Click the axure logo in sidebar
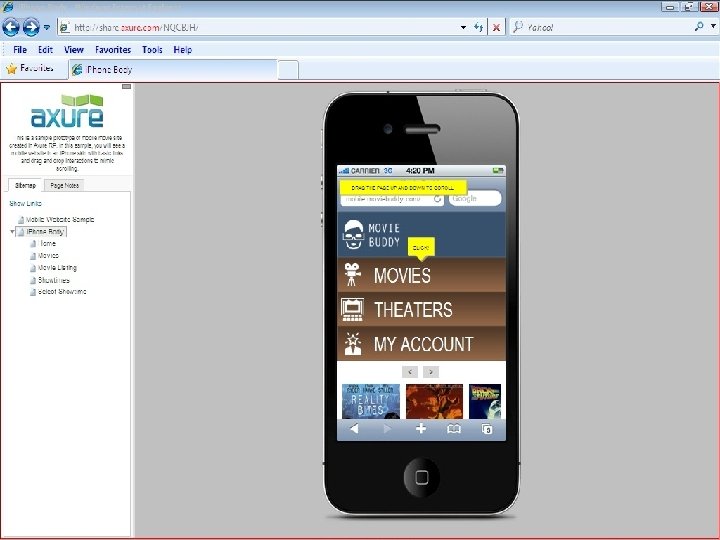Image resolution: width=720 pixels, height=540 pixels. tap(68, 111)
